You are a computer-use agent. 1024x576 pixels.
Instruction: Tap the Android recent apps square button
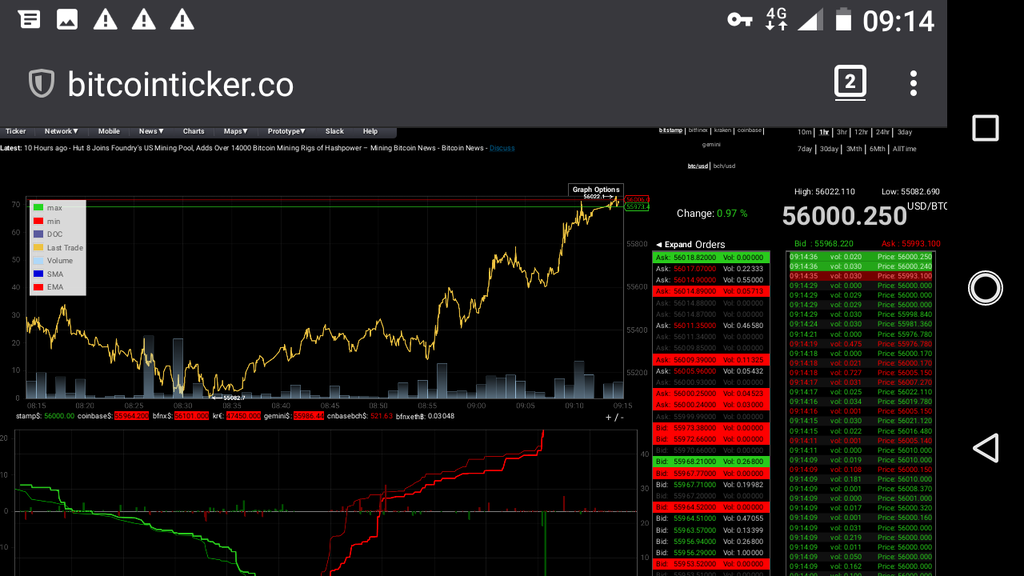[985, 128]
